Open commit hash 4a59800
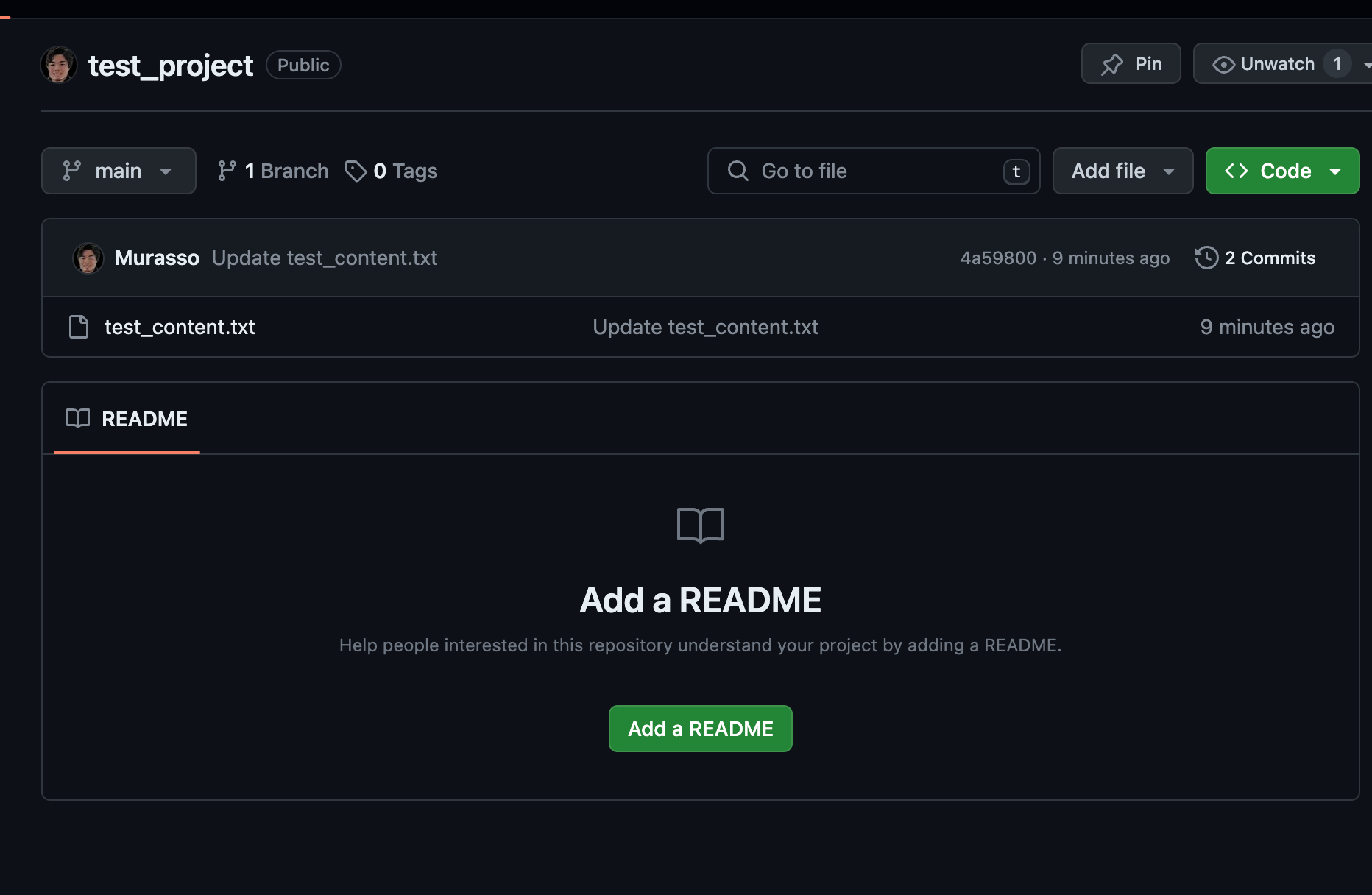This screenshot has width=1372, height=895. (998, 258)
